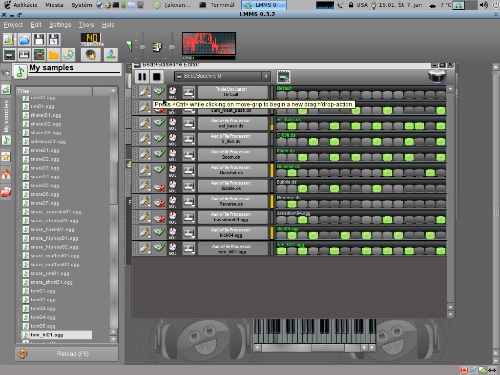
Task: Open the Edit menu
Action: tap(36, 25)
